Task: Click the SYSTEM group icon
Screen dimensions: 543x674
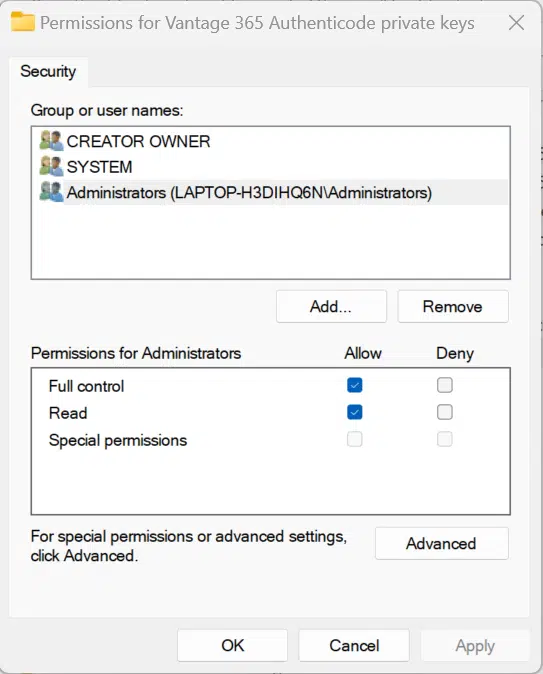Action: pos(51,166)
